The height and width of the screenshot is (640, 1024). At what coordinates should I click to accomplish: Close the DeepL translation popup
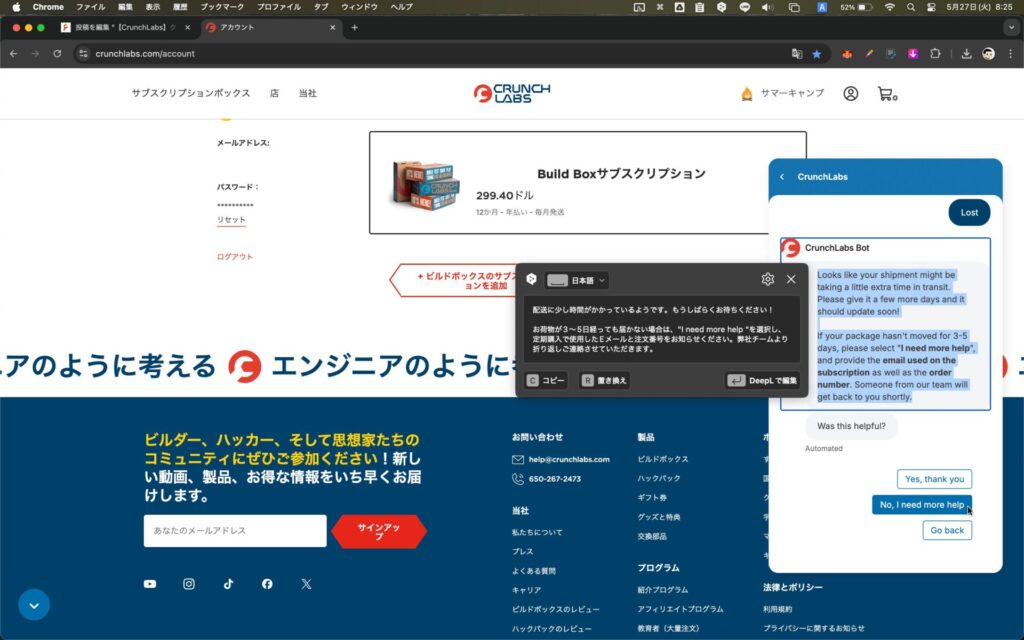point(791,280)
